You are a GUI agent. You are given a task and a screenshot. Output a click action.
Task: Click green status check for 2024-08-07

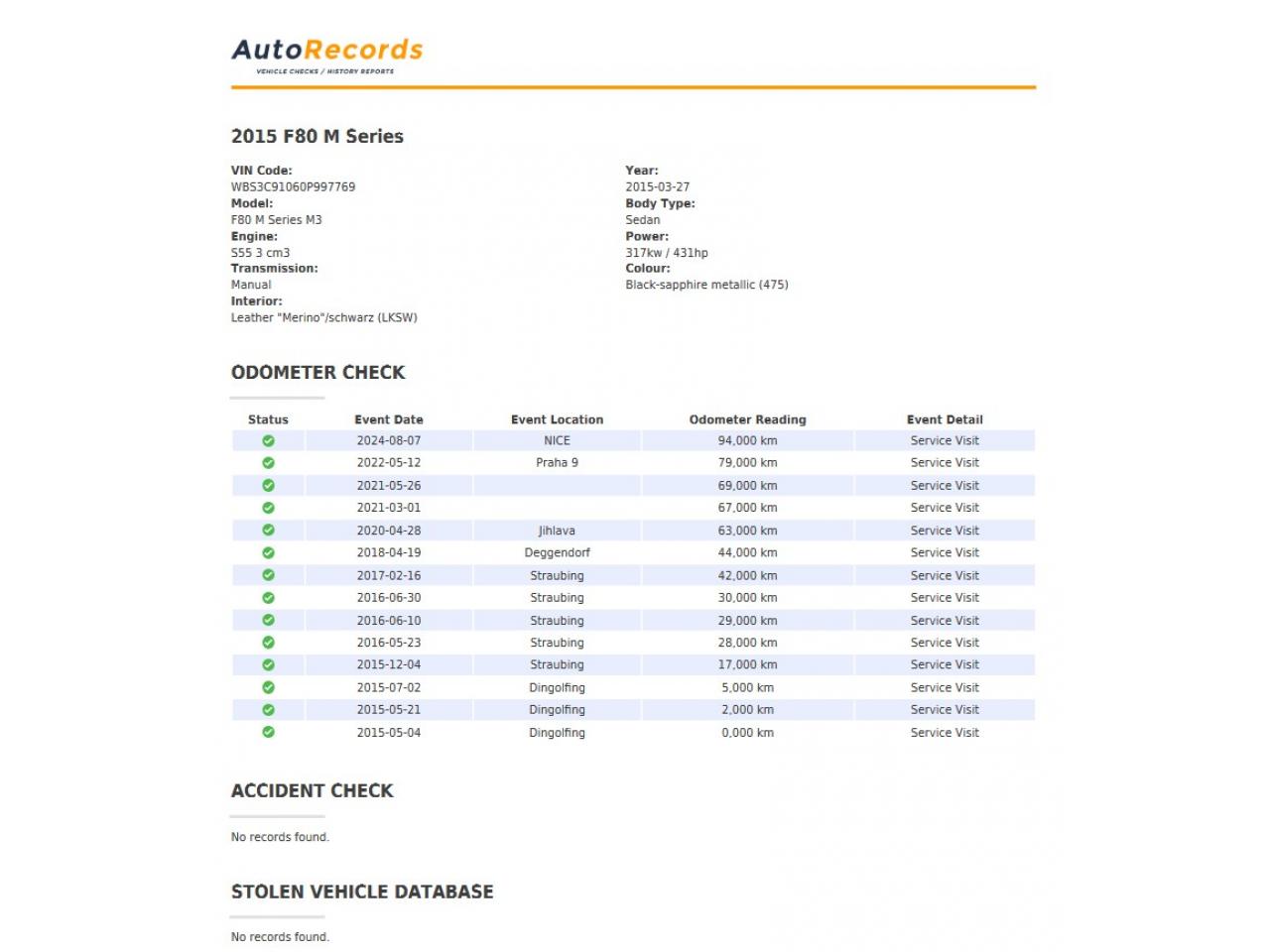[x=268, y=441]
